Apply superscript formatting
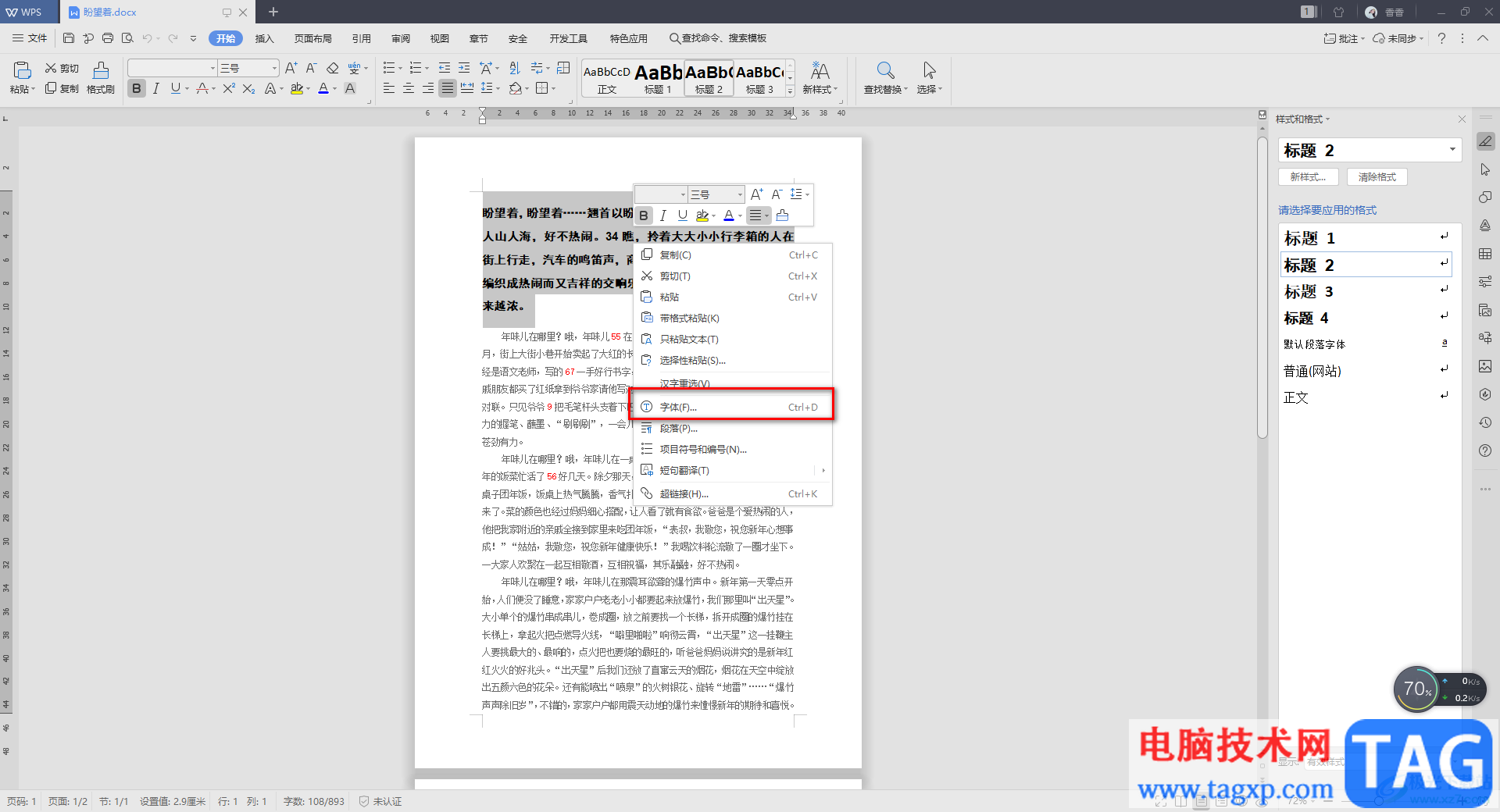The height and width of the screenshot is (812, 1500). pos(229,88)
